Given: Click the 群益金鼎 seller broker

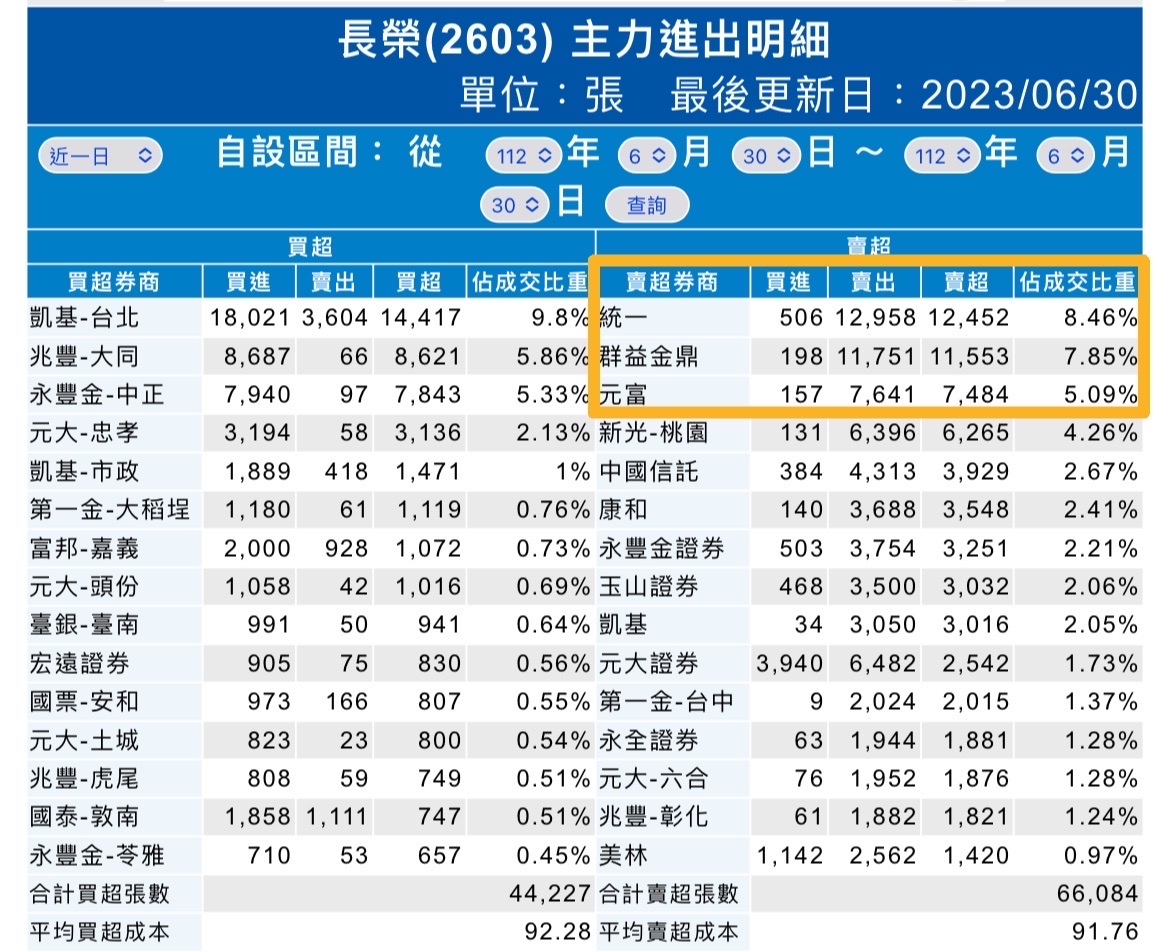Looking at the screenshot, I should tap(648, 357).
